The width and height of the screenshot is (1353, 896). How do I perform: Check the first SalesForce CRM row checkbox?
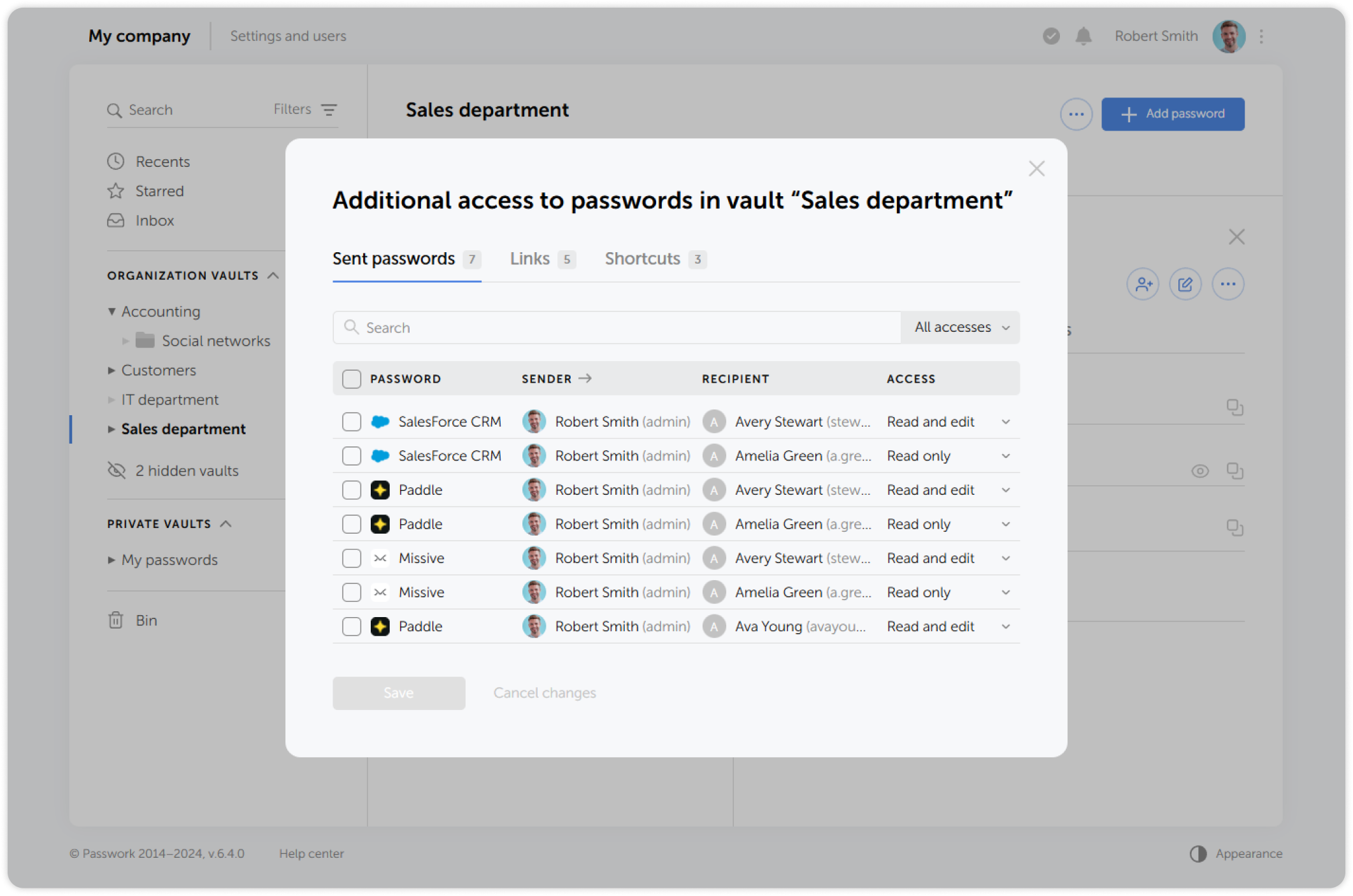pos(352,422)
